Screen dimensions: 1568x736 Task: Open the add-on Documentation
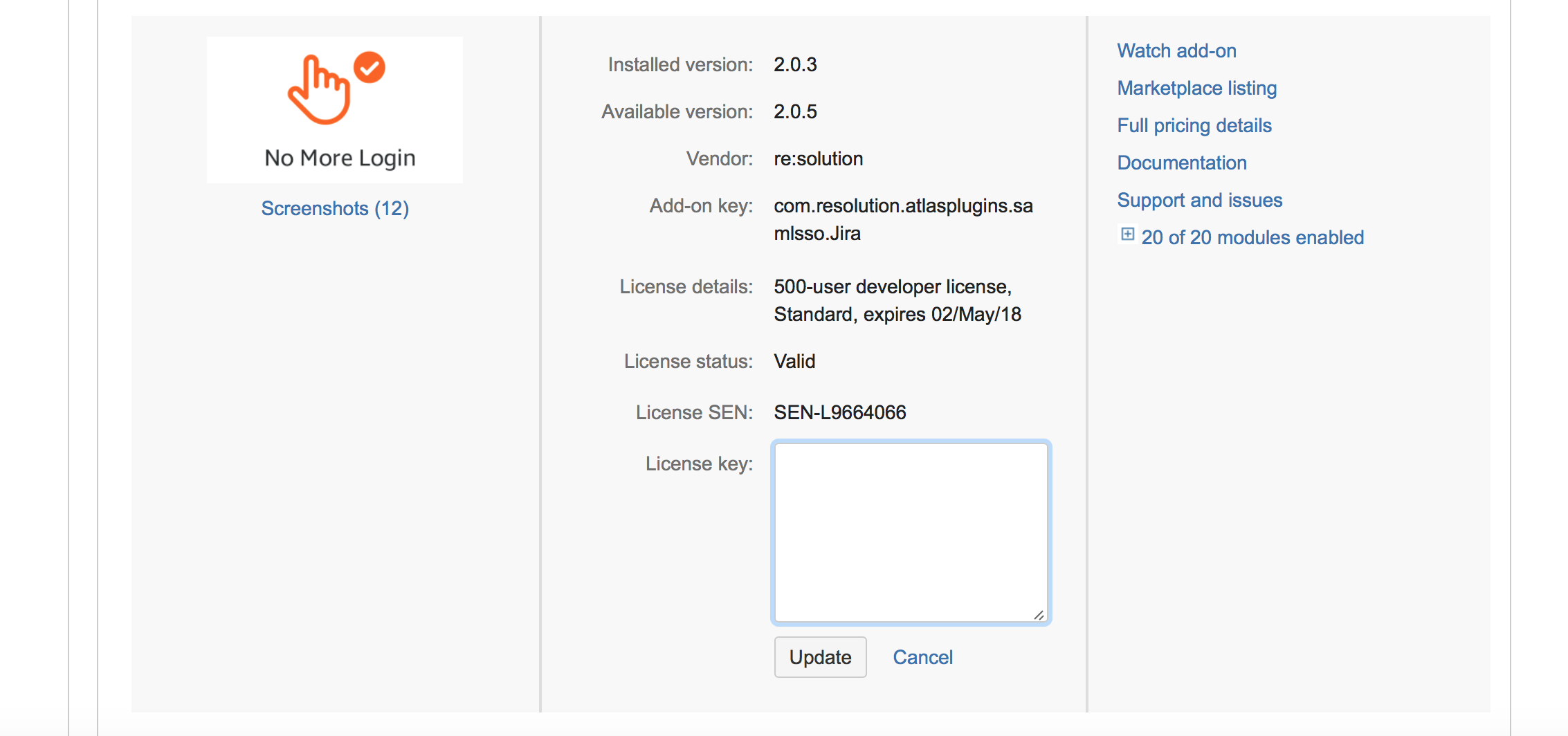pos(1182,163)
